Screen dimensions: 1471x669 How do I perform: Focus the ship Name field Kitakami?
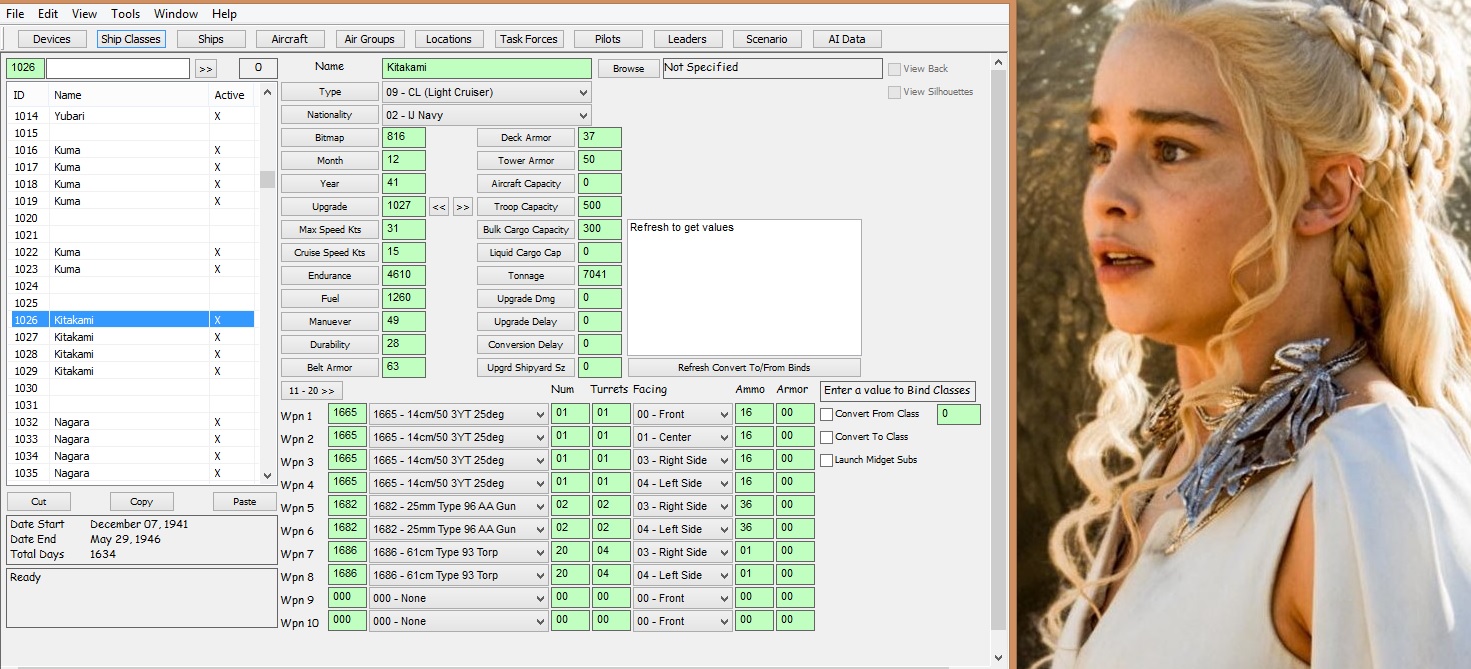point(487,68)
